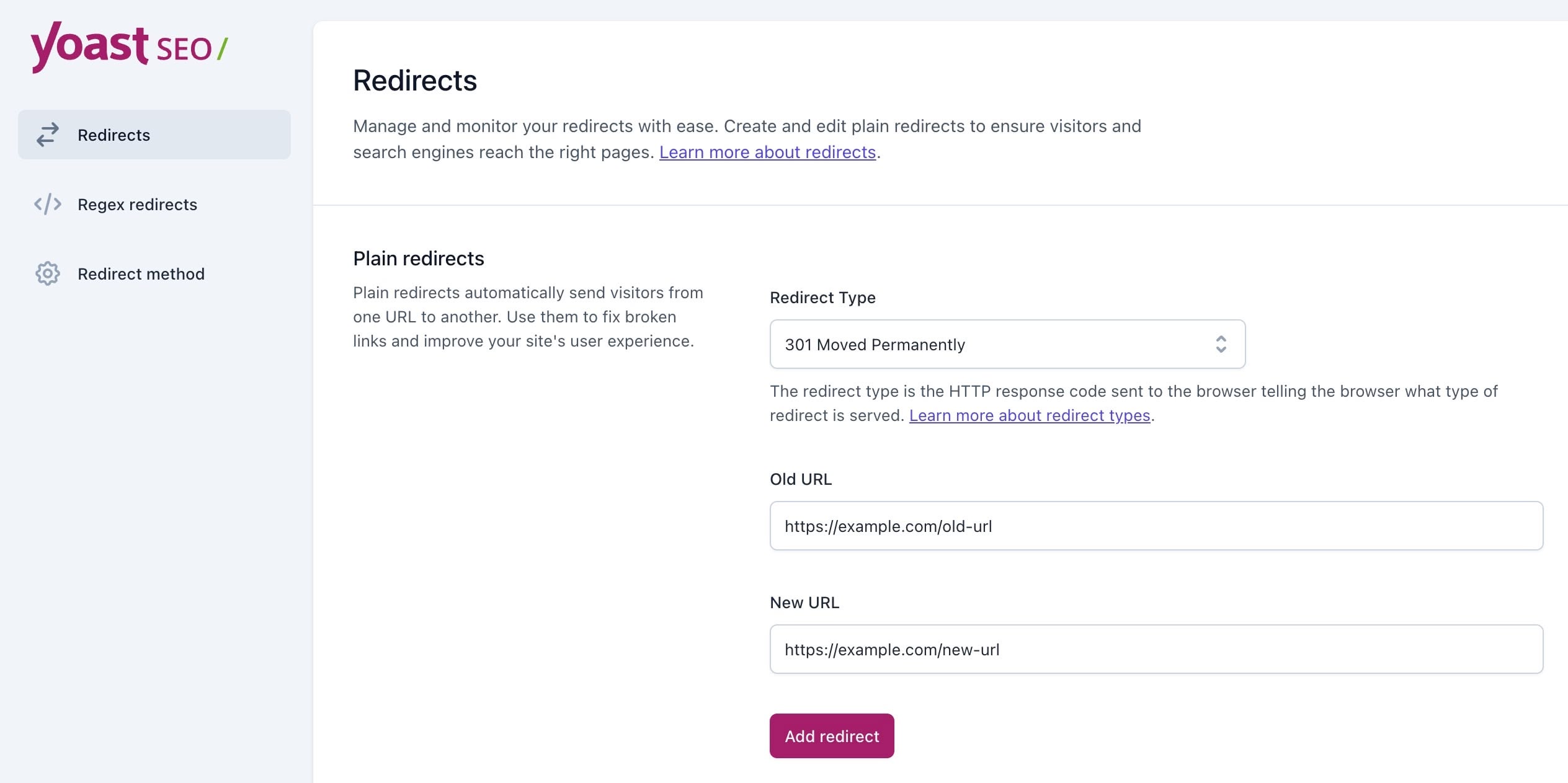Select the Old URL example text
1568x783 pixels.
pos(888,526)
